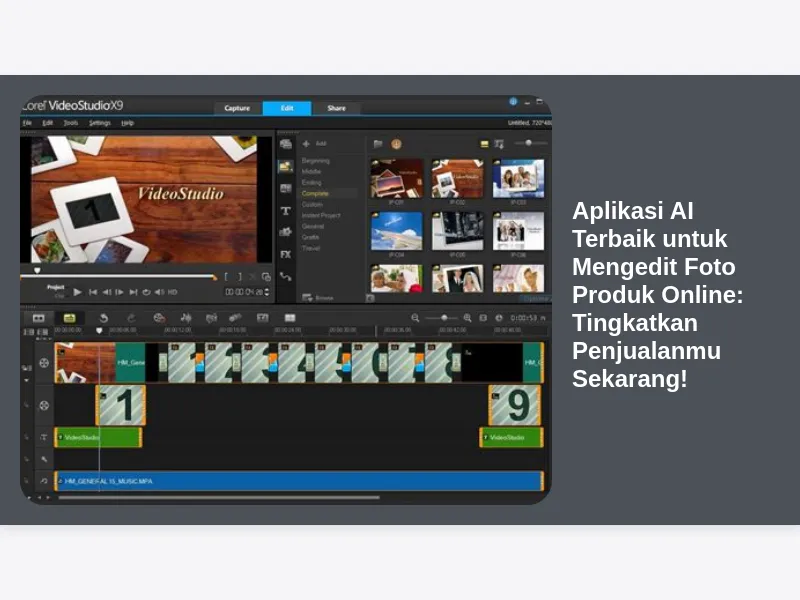Zoom out the timeline magnifier
The width and height of the screenshot is (800, 600).
415,318
